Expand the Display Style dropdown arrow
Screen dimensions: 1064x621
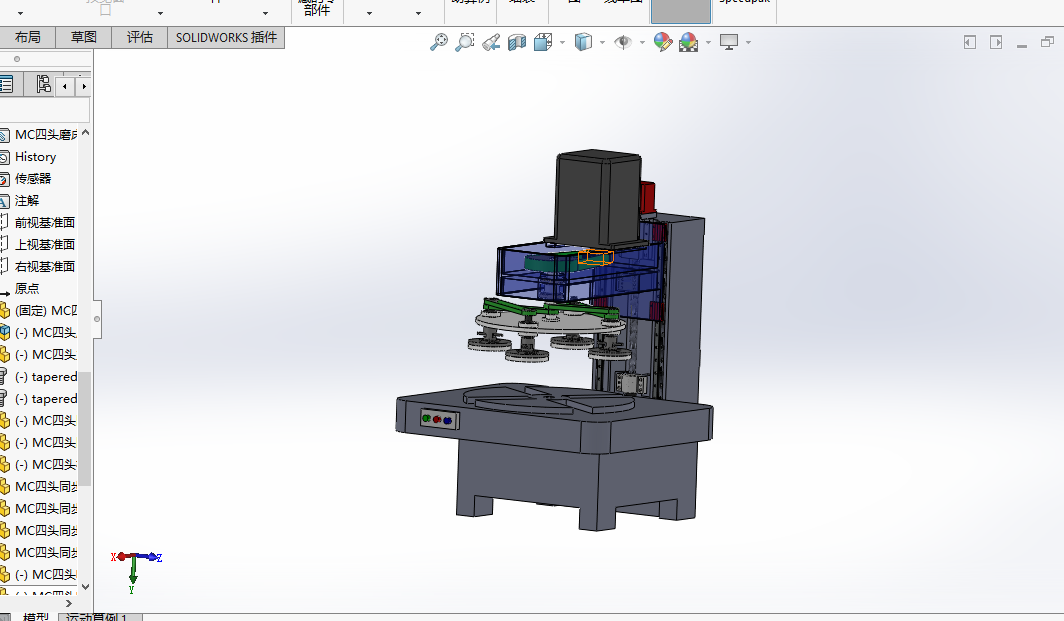pyautogui.click(x=602, y=43)
